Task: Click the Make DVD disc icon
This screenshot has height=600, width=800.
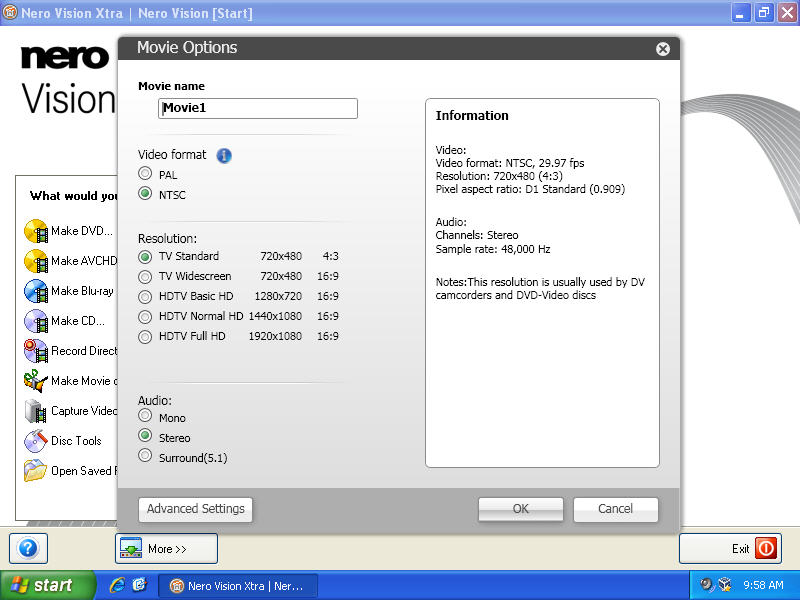Action: [x=36, y=231]
